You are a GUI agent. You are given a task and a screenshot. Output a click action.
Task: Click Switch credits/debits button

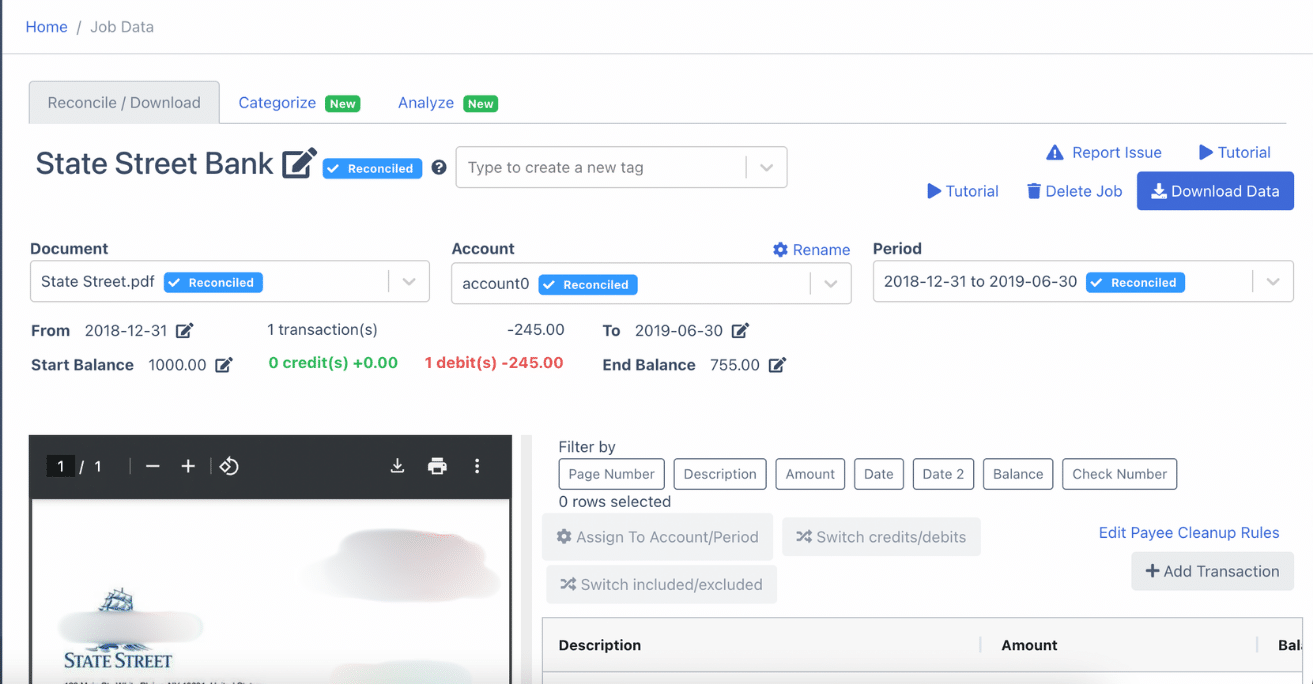[881, 537]
